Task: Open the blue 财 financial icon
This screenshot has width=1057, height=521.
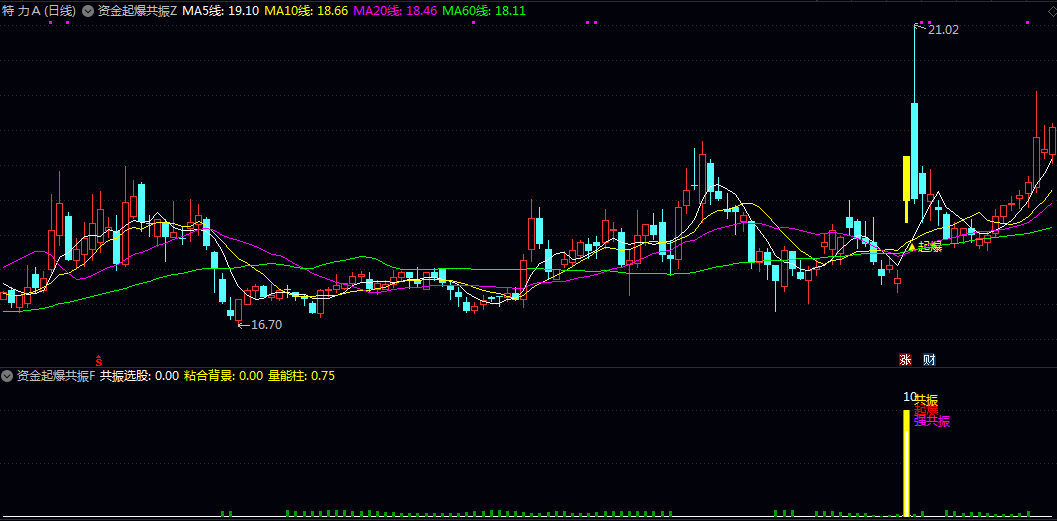Action: pyautogui.click(x=929, y=359)
